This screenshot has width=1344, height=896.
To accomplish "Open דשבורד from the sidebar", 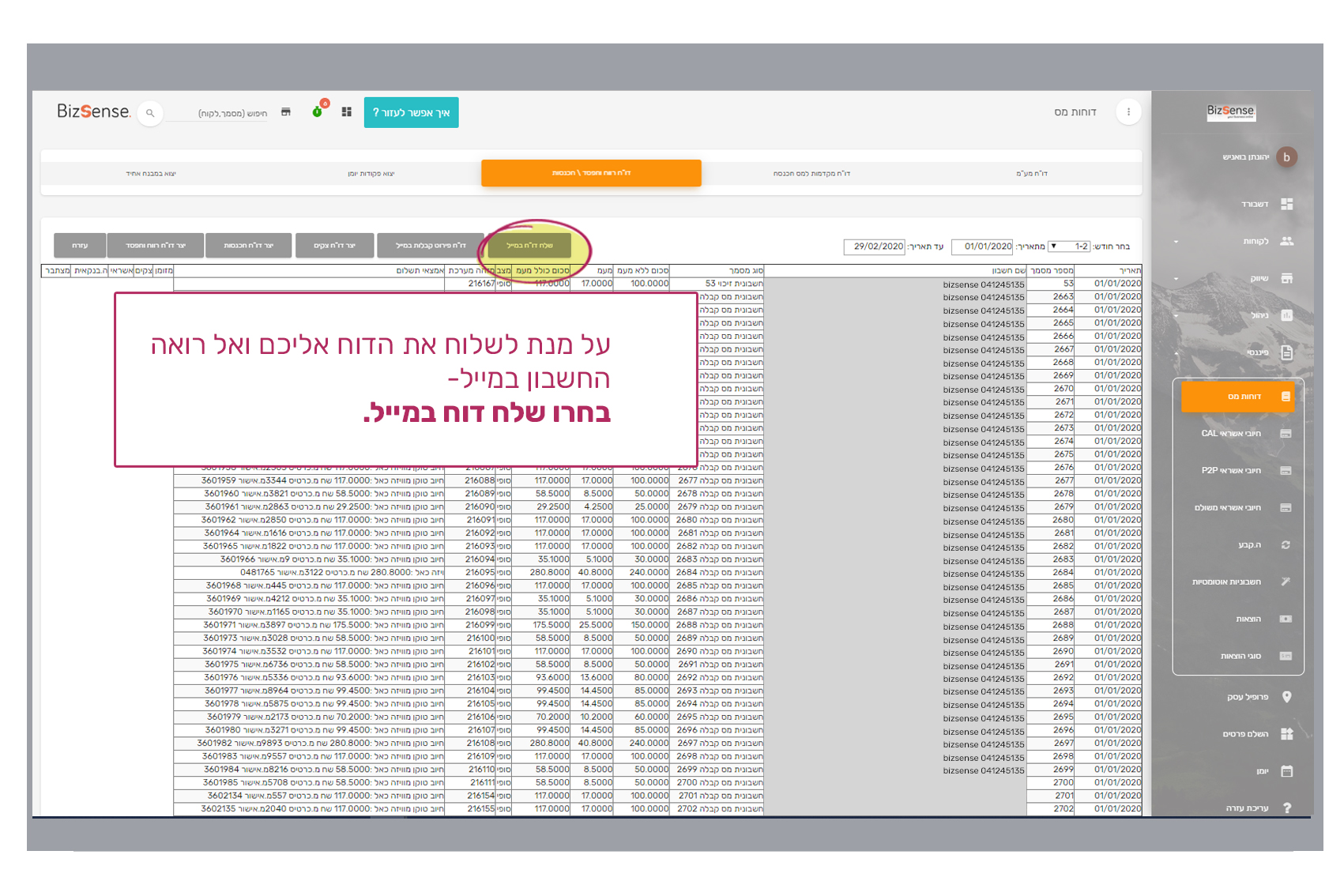I will pos(1267,204).
